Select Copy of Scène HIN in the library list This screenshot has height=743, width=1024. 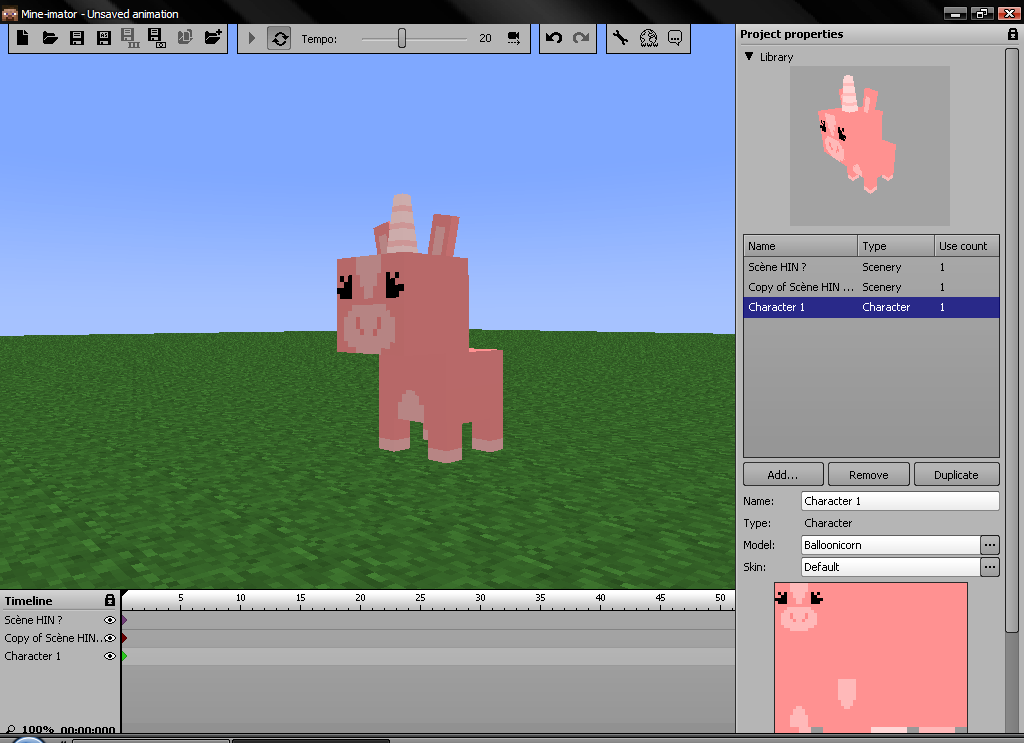point(800,287)
